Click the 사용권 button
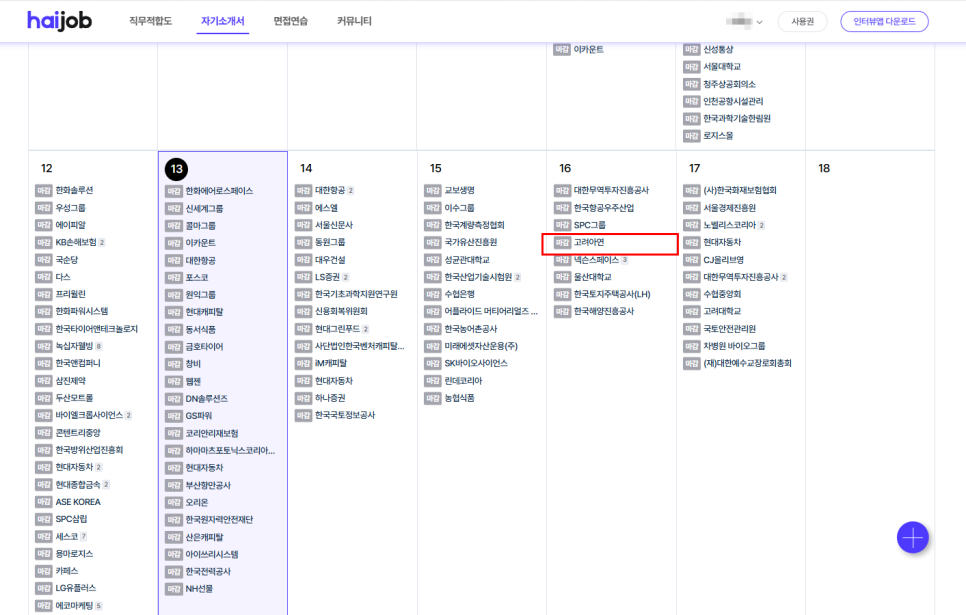This screenshot has height=615, width=966. (x=802, y=21)
